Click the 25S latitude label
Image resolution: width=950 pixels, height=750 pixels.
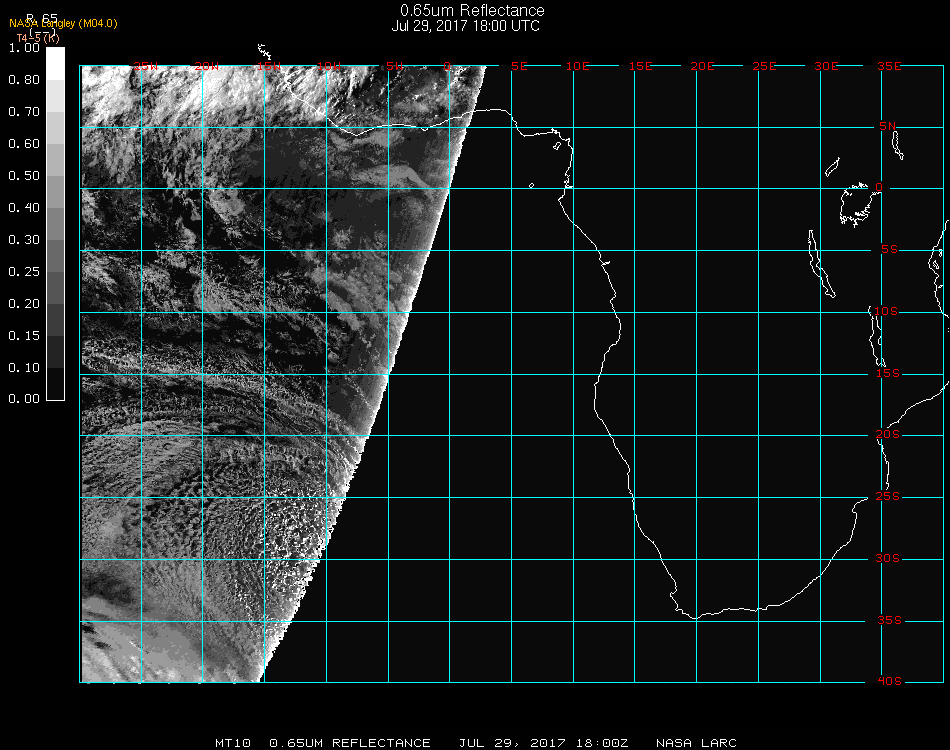click(x=888, y=497)
